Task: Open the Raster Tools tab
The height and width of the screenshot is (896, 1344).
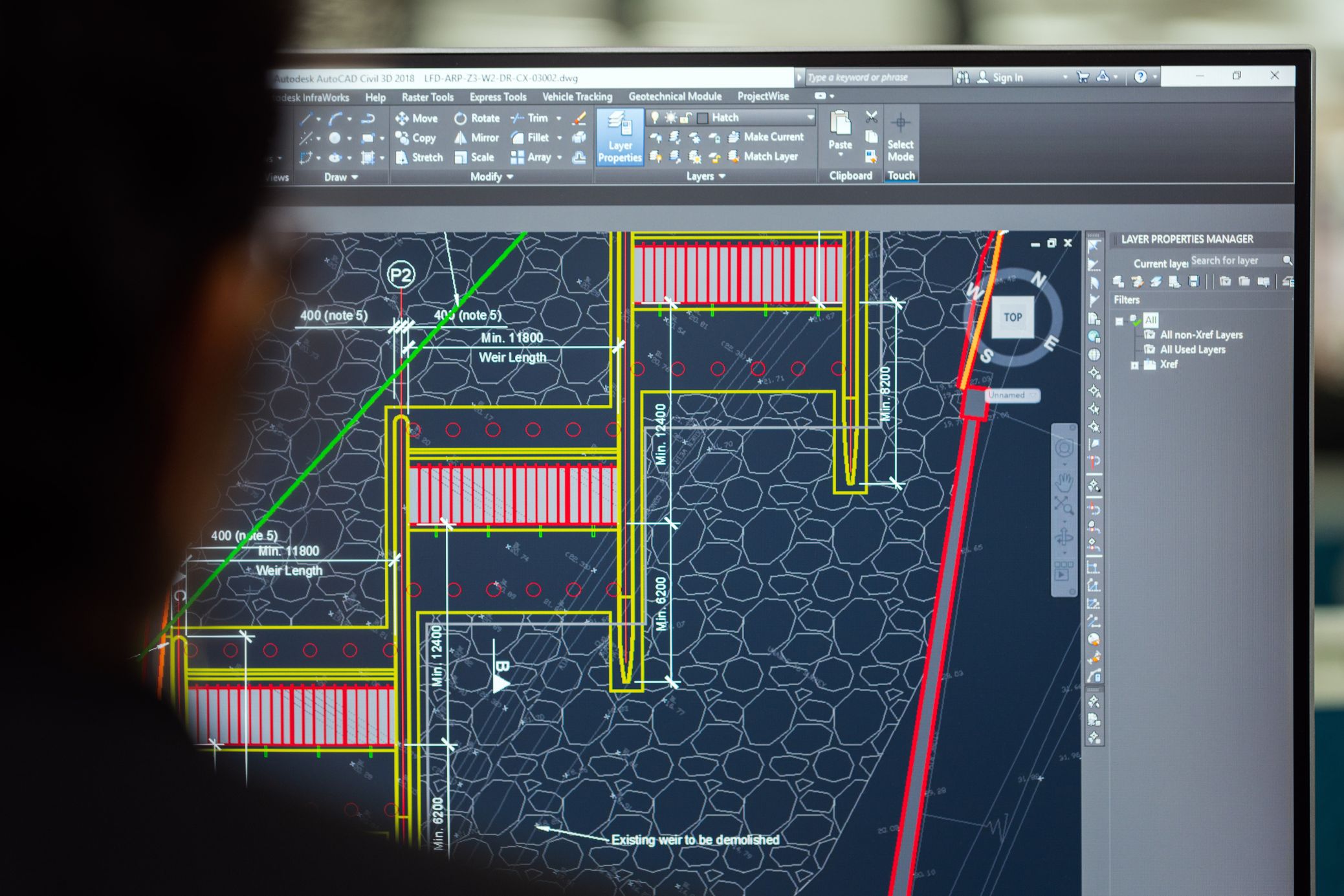Action: (428, 97)
